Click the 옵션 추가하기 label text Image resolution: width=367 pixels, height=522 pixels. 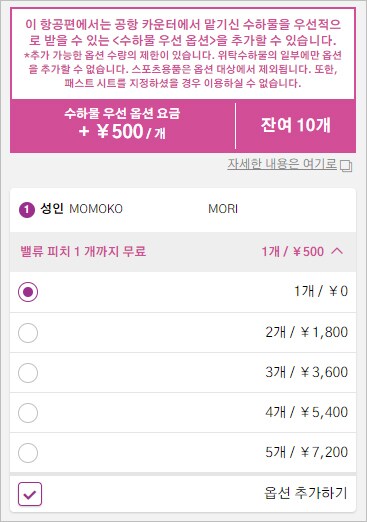coord(306,493)
